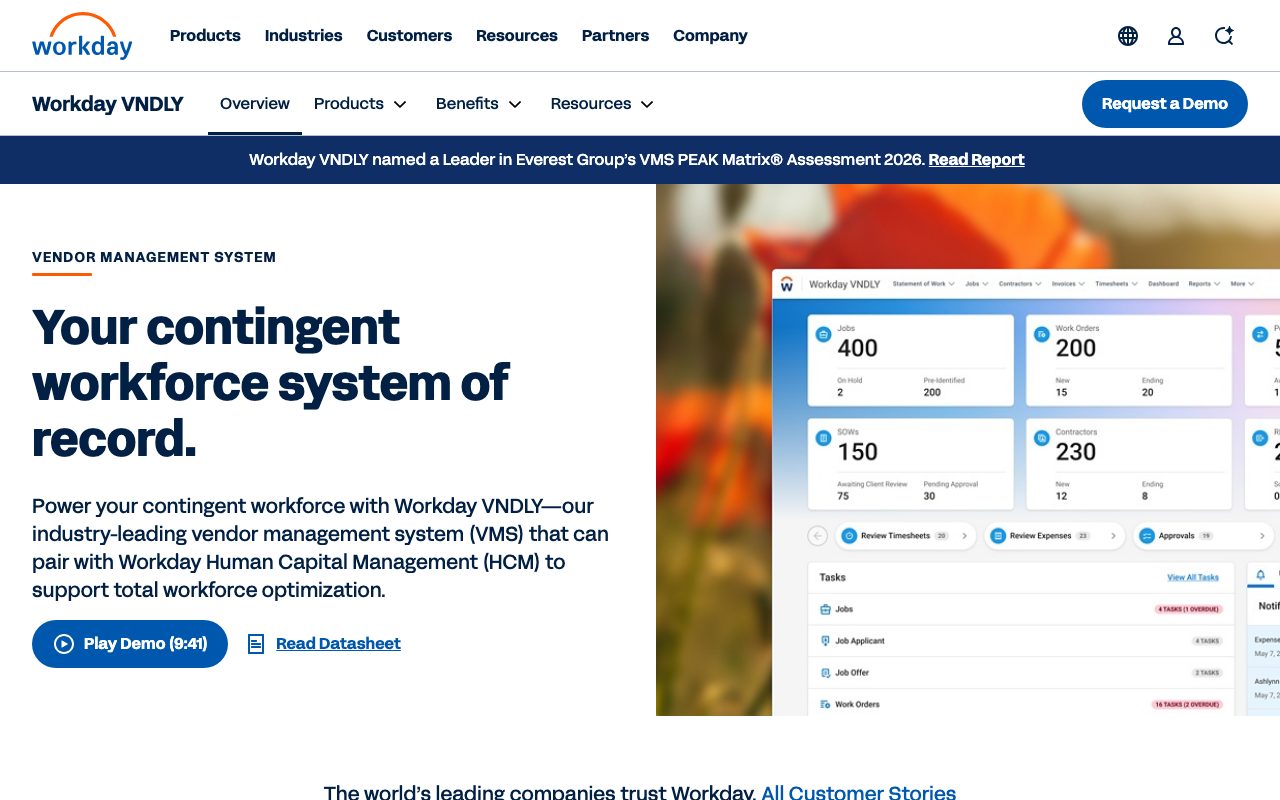This screenshot has height=800, width=1280.
Task: Open the AI search icon in the header
Action: click(x=1224, y=36)
